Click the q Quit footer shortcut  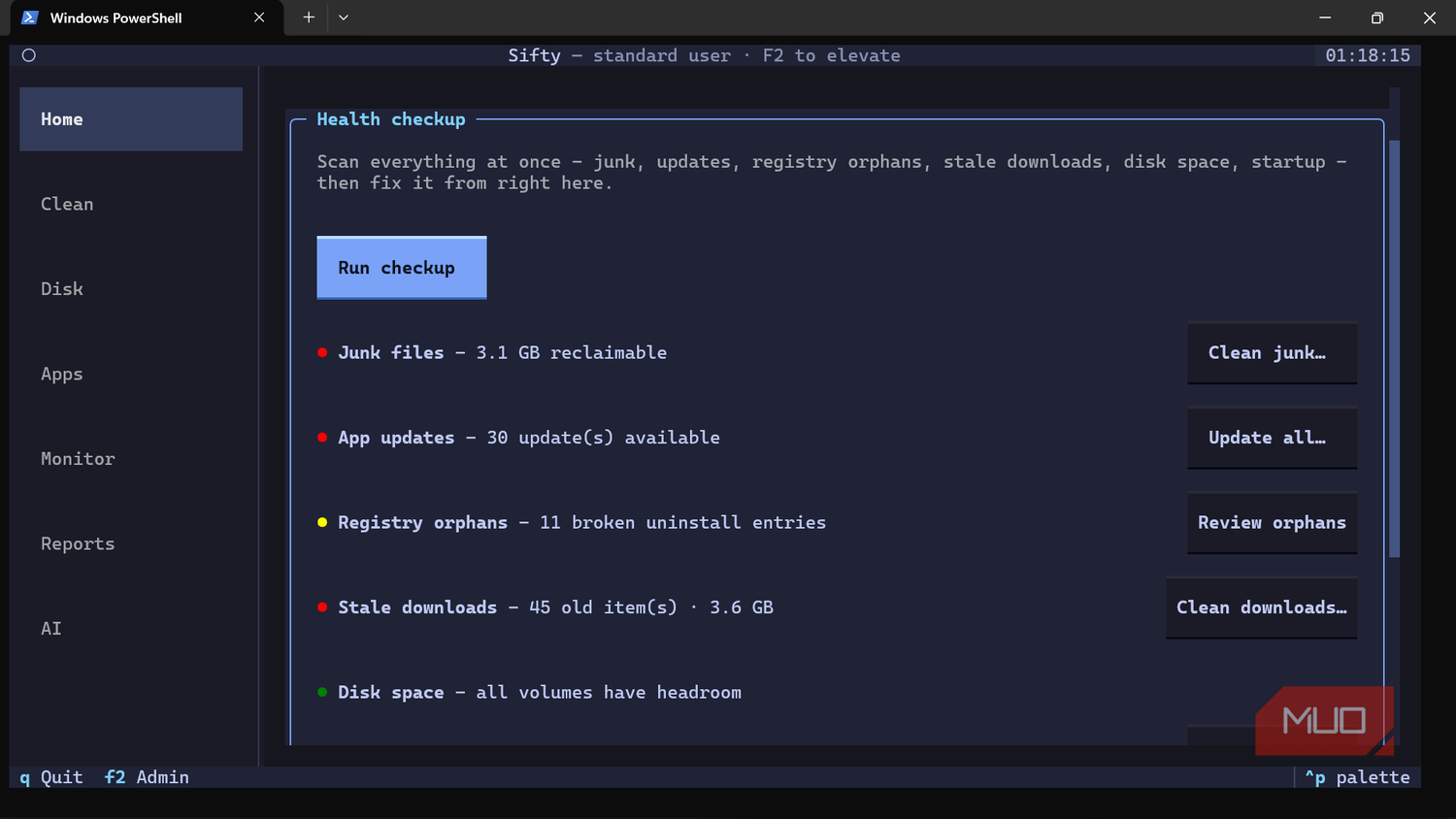(x=51, y=777)
